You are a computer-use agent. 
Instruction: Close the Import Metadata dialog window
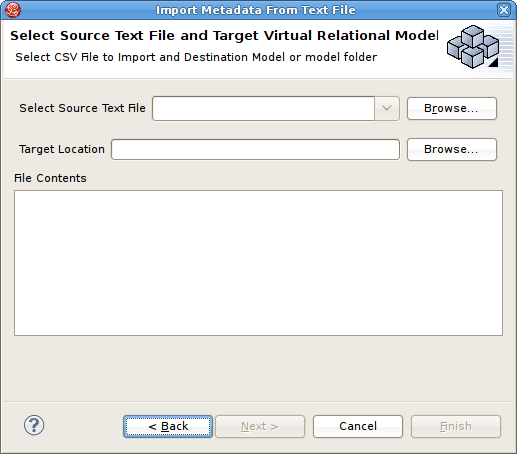point(503,10)
